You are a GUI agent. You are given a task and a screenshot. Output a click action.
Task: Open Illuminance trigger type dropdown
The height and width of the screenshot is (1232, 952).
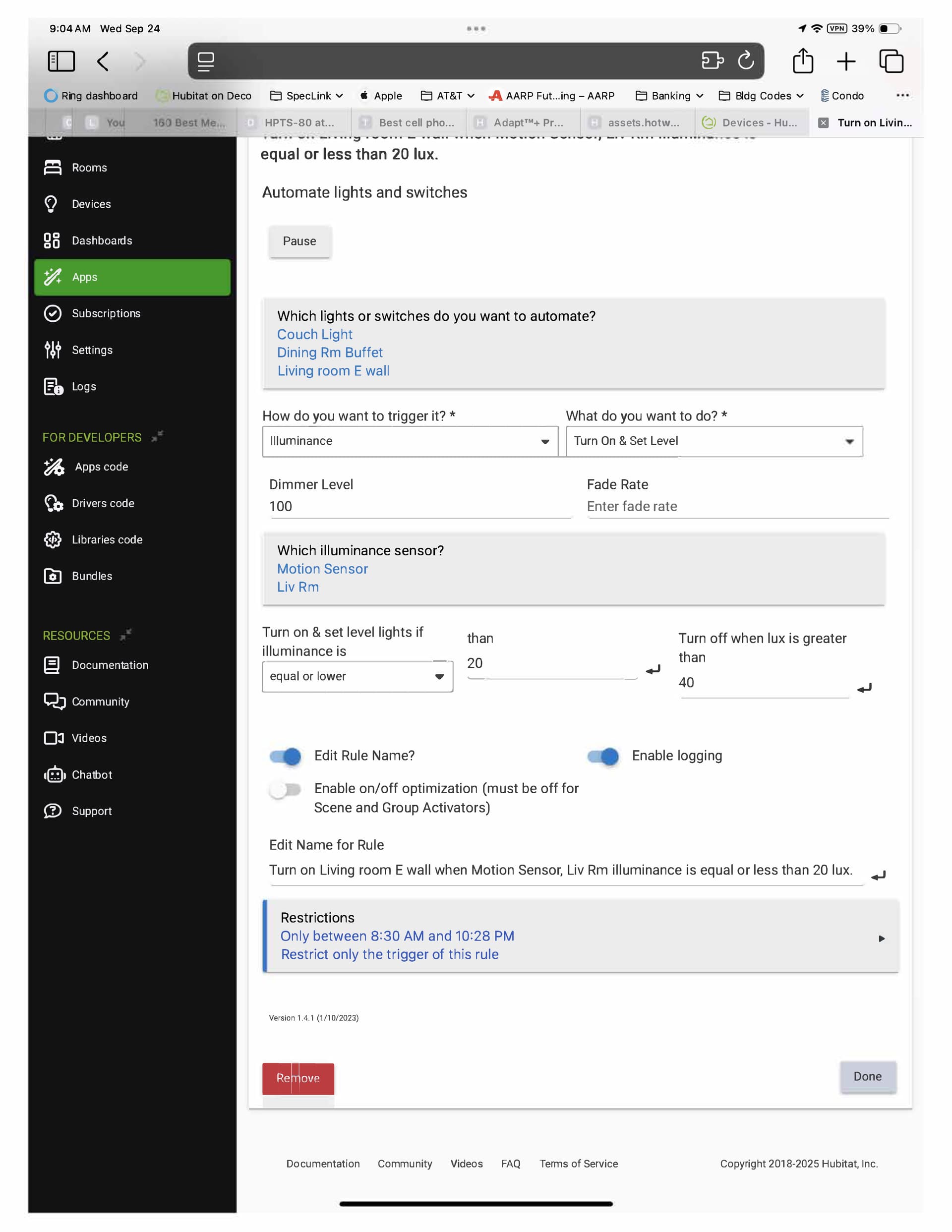click(410, 441)
